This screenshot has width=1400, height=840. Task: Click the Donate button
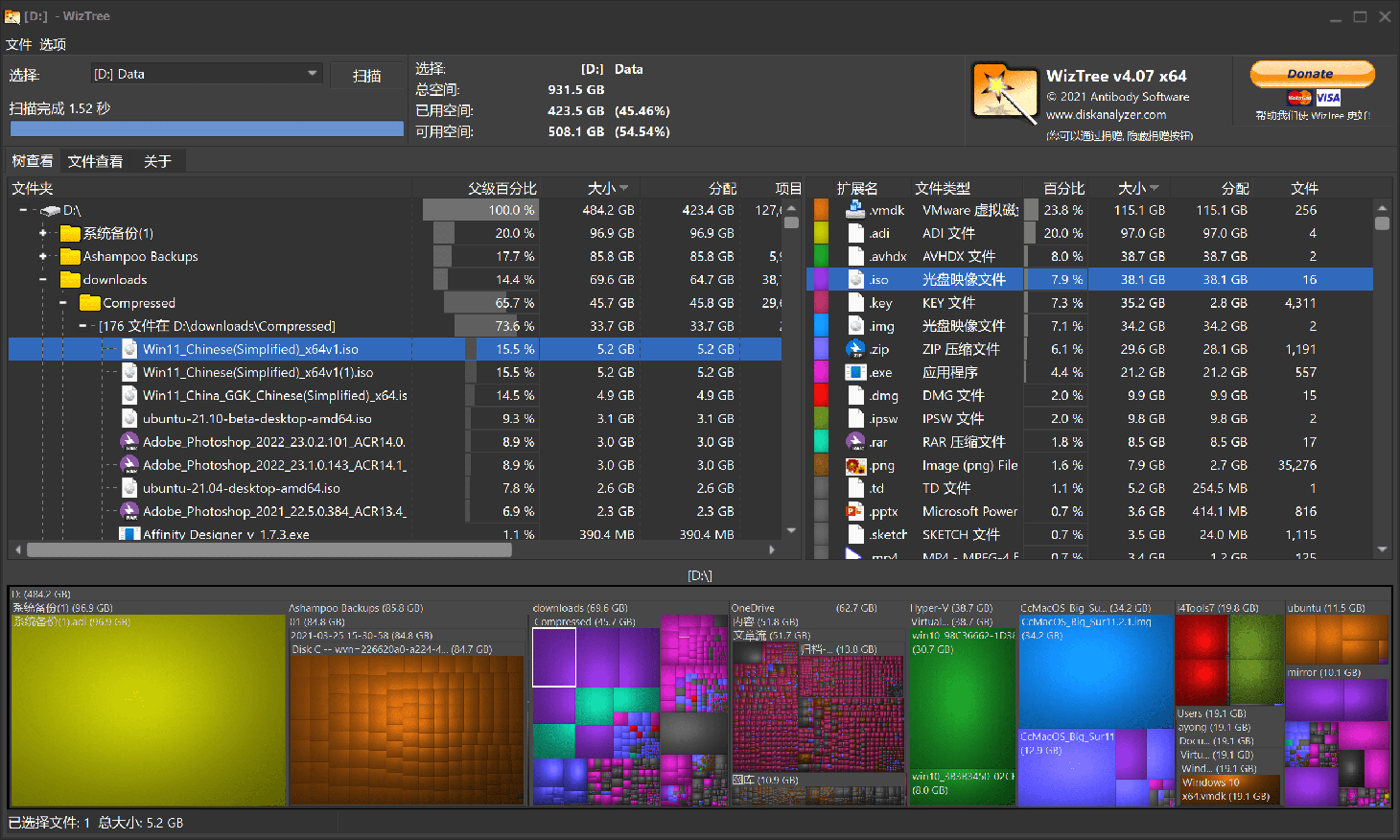point(1312,74)
